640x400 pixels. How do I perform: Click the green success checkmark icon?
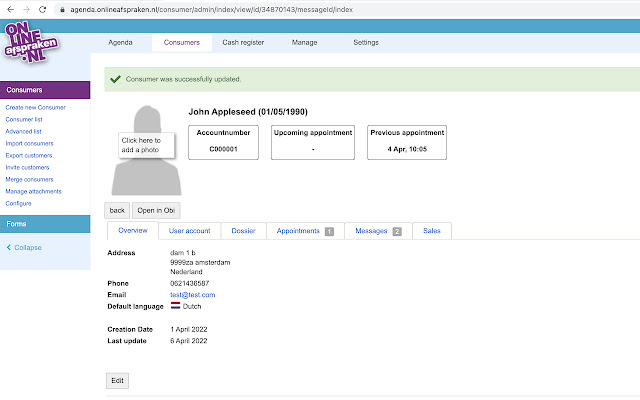[116, 79]
